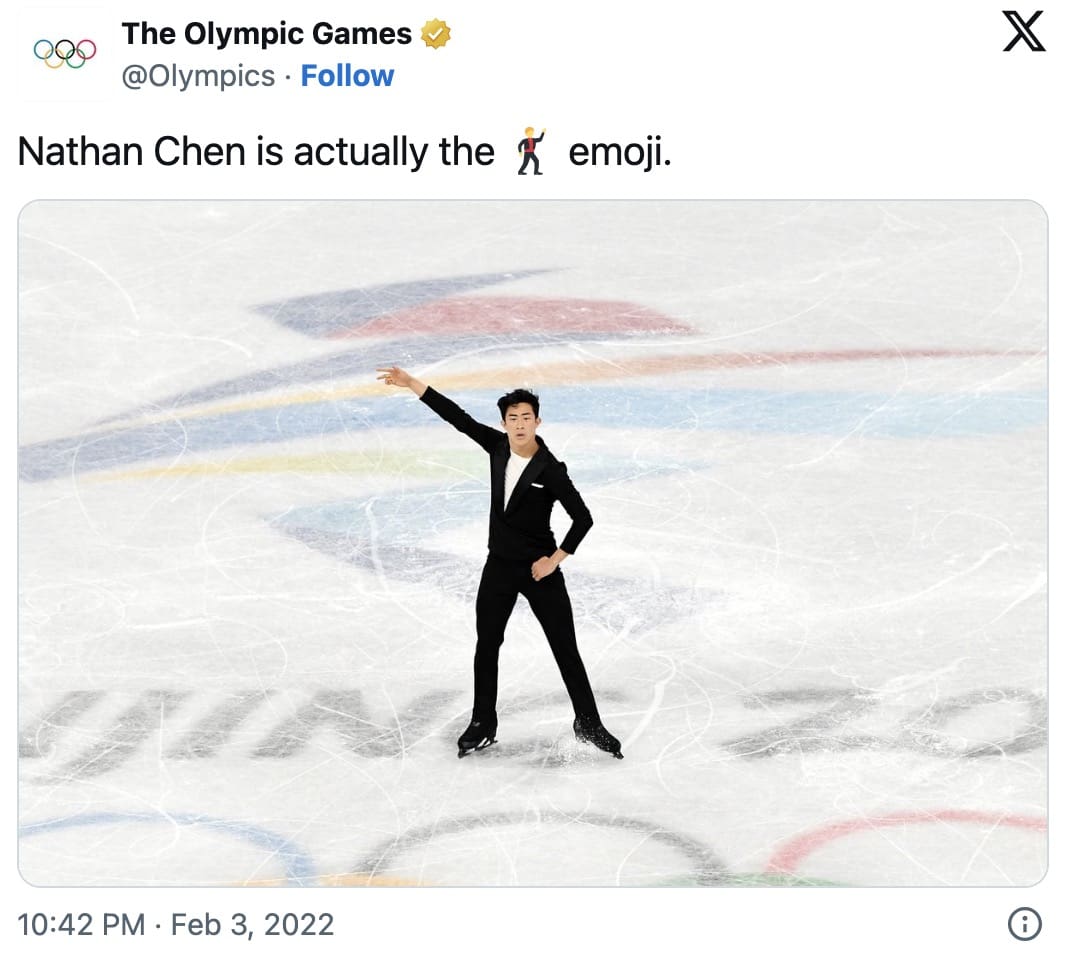Viewport: 1080px width, 964px height.
Task: Follow the @Olympics account
Action: [347, 76]
